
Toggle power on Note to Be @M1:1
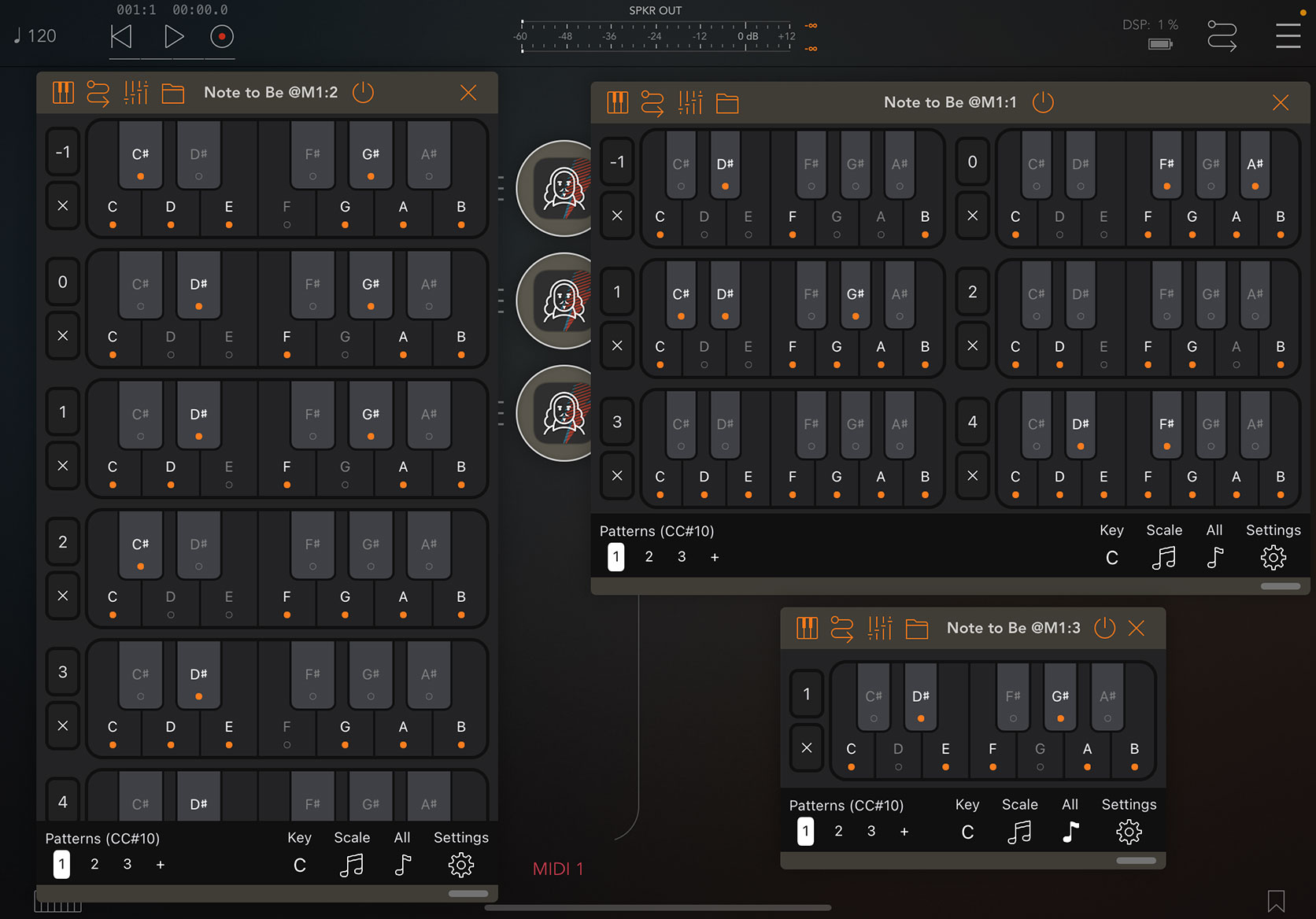coord(1043,101)
